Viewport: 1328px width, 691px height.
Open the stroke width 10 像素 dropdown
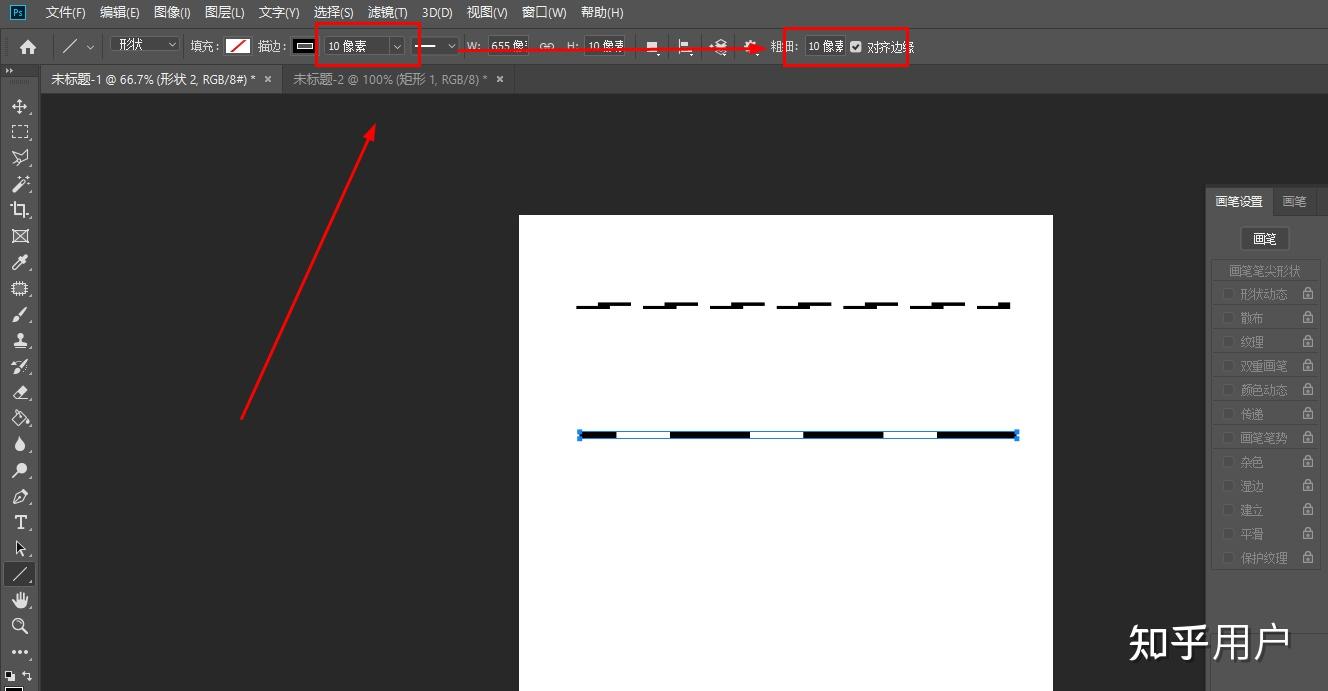397,46
